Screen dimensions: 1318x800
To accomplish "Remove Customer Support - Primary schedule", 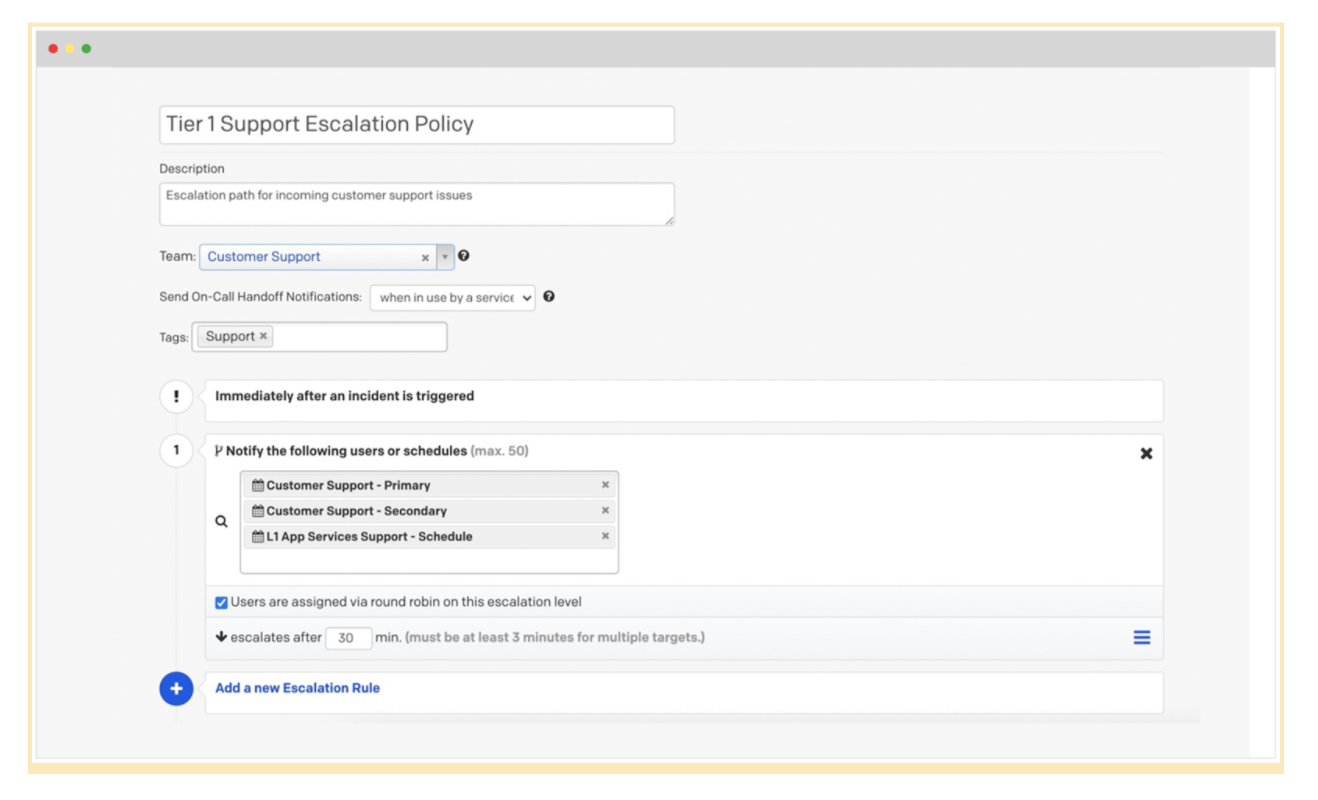I will tap(605, 485).
